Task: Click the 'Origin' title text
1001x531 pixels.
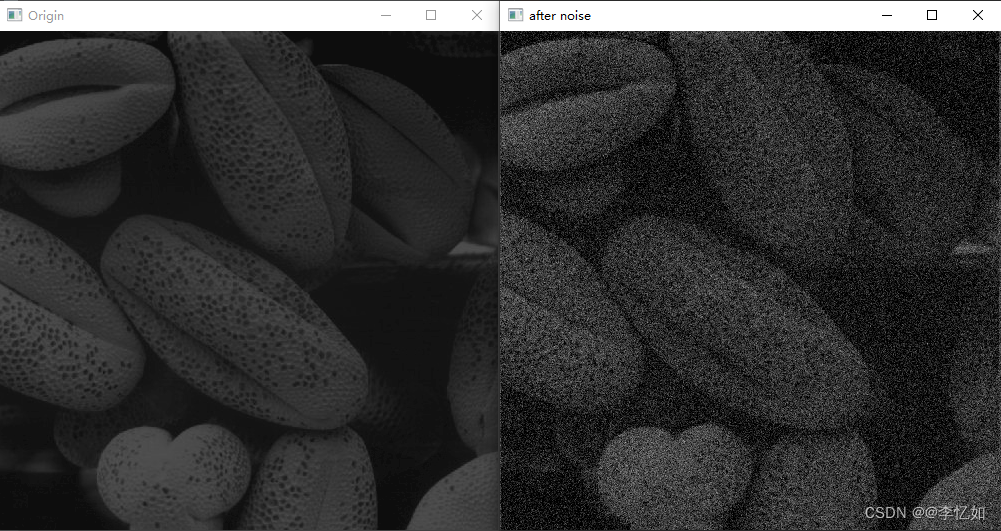Action: [x=46, y=16]
